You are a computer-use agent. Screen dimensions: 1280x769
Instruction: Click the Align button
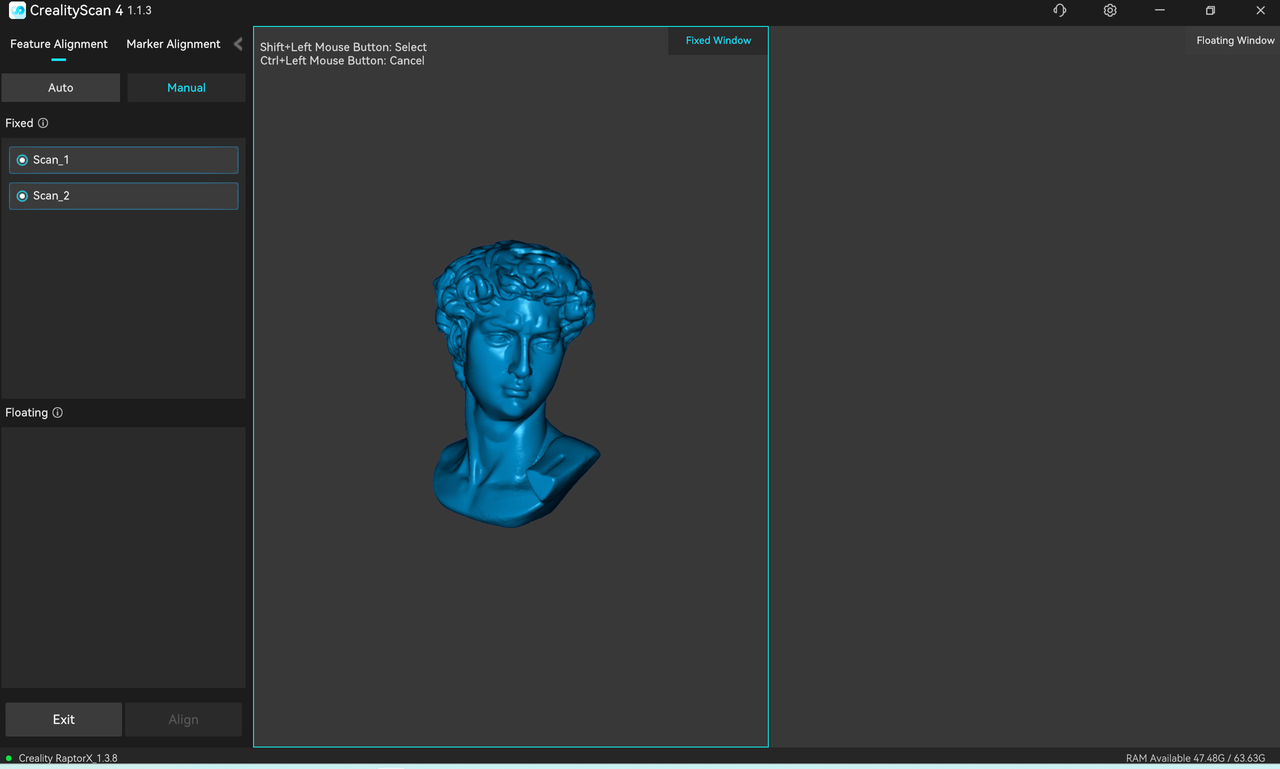click(x=183, y=719)
